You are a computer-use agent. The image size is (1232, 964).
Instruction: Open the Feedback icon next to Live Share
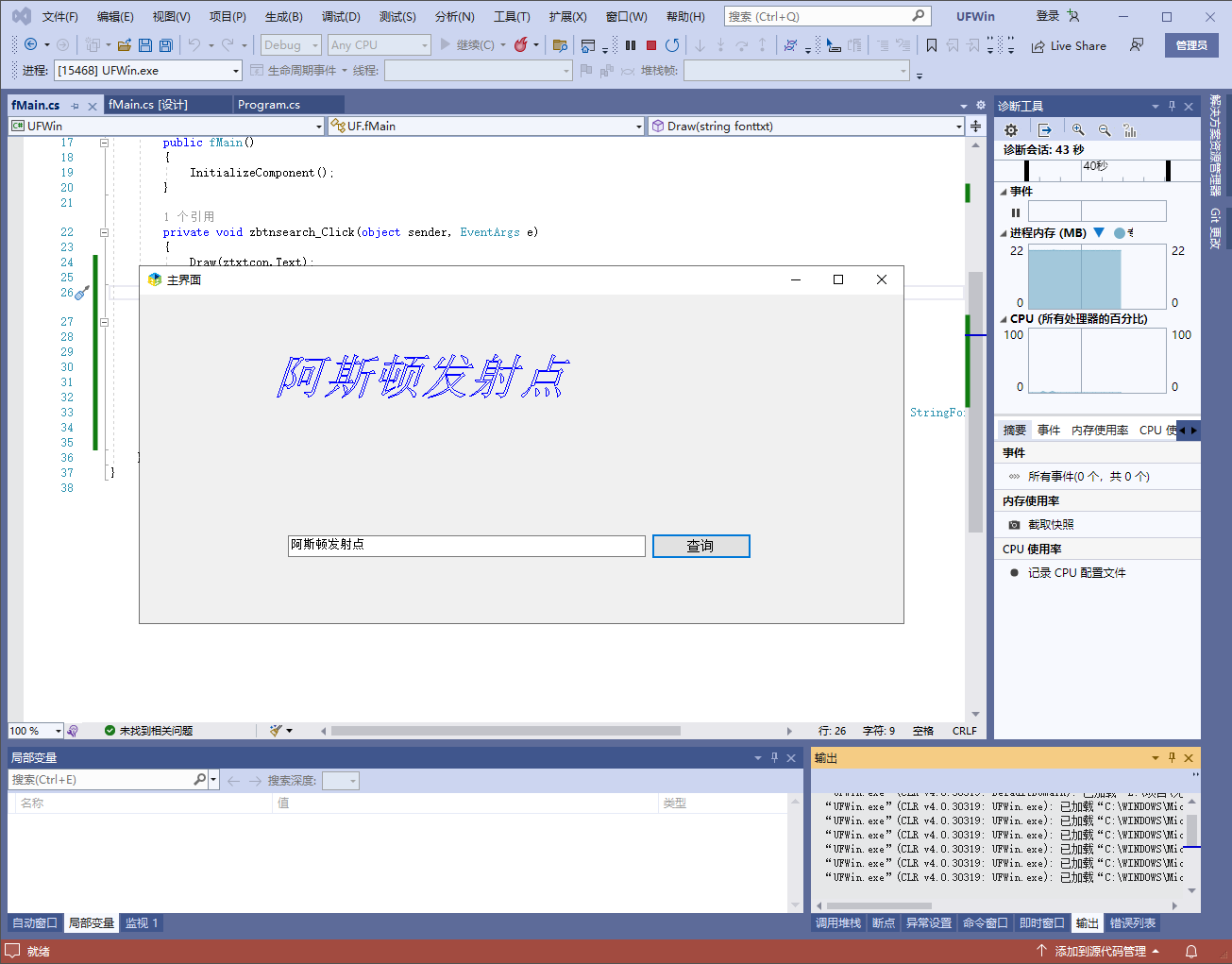(x=1137, y=45)
